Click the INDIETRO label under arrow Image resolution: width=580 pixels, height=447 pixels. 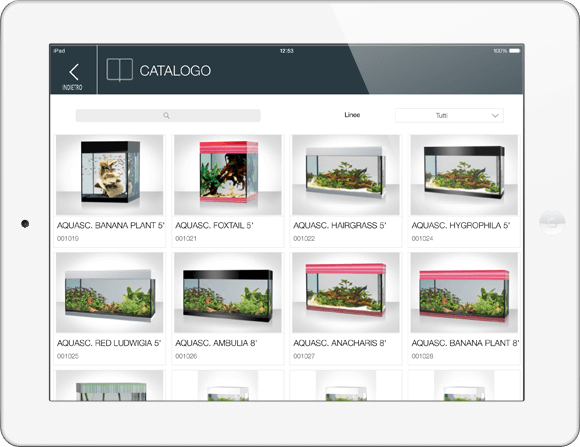pos(72,87)
